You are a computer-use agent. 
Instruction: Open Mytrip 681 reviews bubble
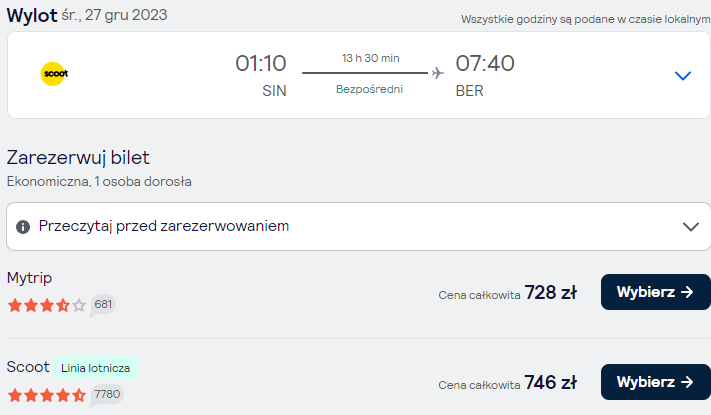[102, 304]
